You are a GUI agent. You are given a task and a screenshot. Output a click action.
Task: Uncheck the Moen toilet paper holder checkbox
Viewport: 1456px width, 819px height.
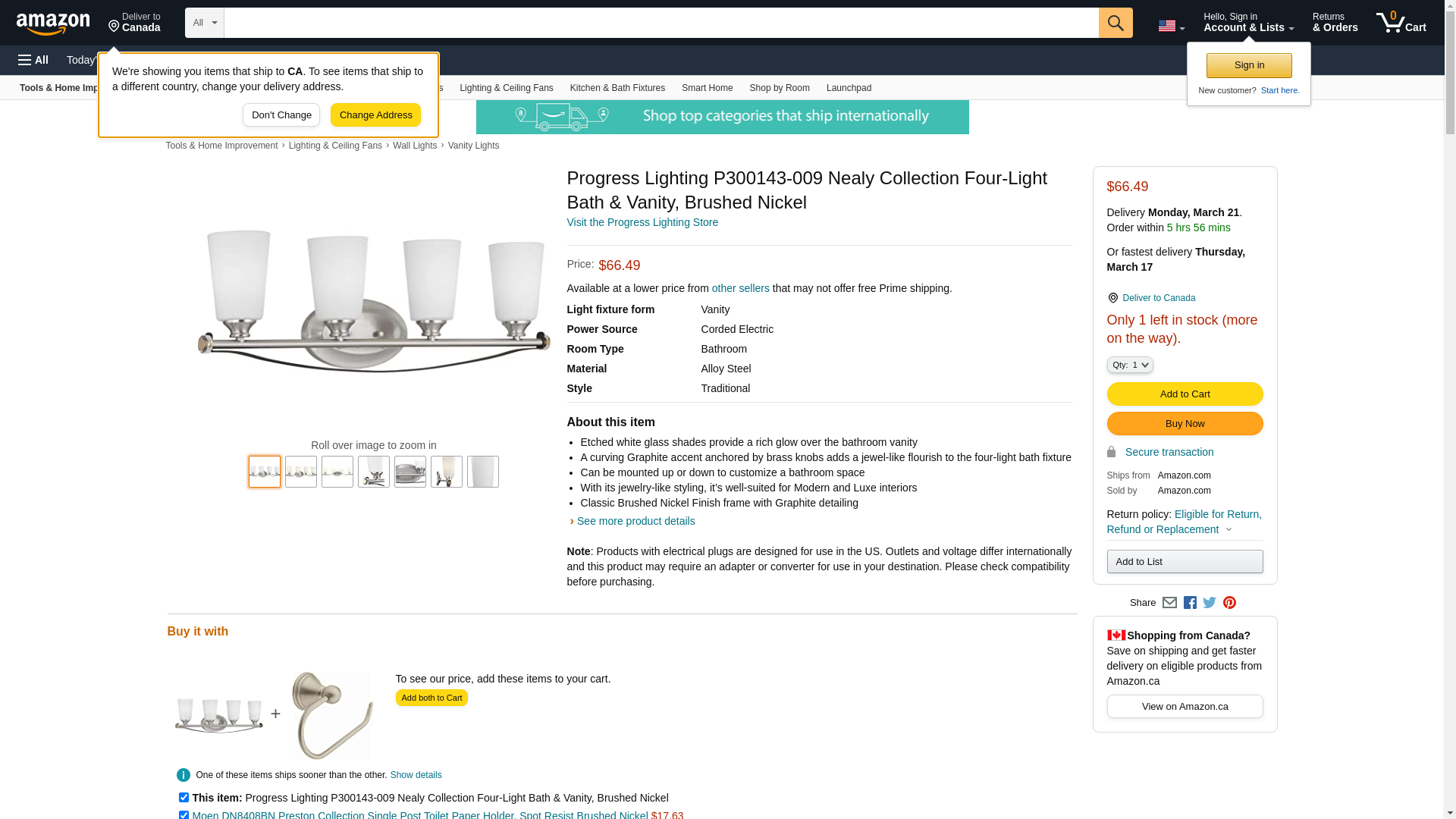pyautogui.click(x=184, y=815)
